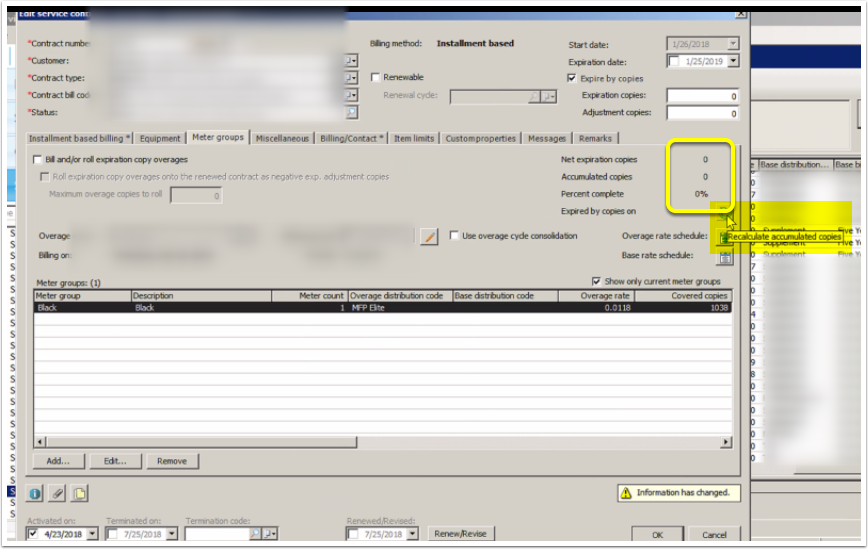Click the Overage distribution code column header
This screenshot has height=549, width=868.
pyautogui.click(x=401, y=296)
